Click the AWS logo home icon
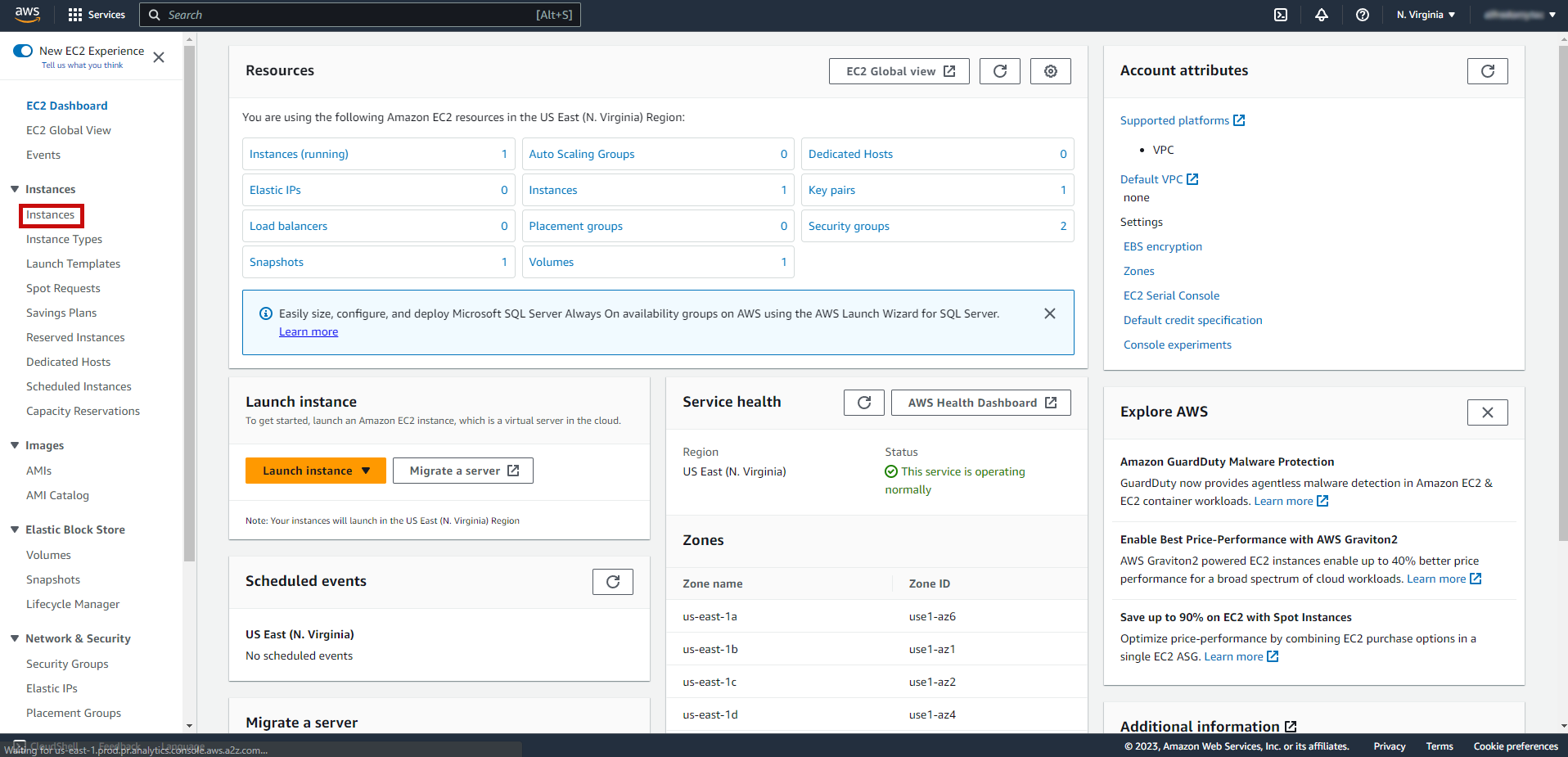1568x757 pixels. coord(27,15)
